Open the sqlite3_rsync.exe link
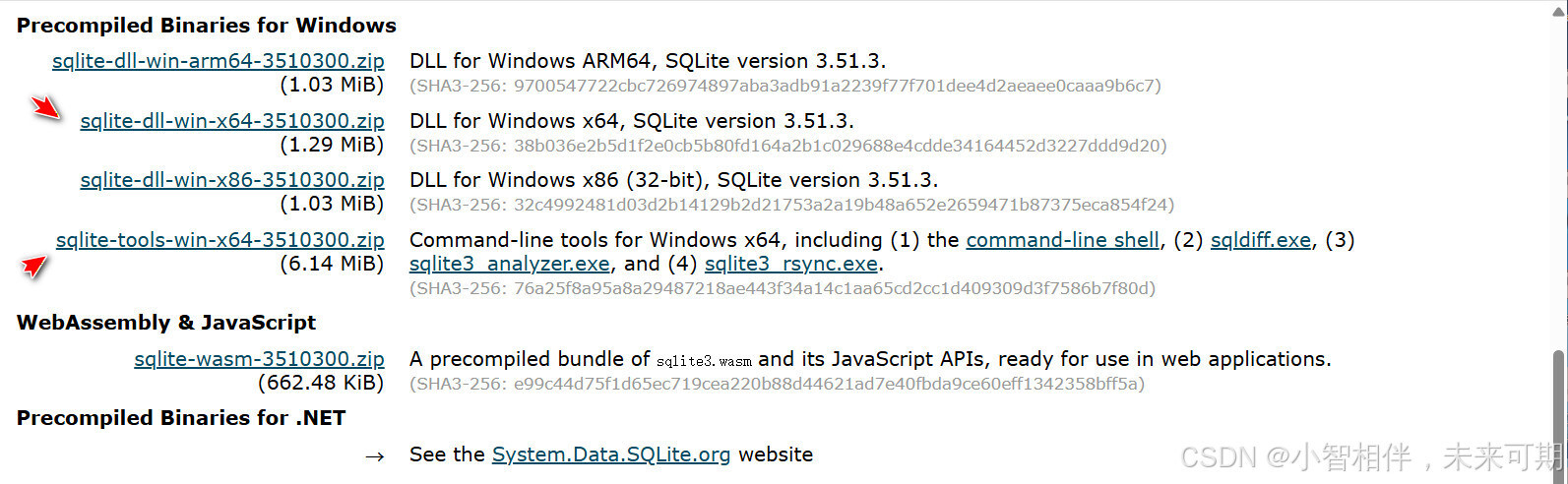1568x484 pixels. tap(791, 264)
